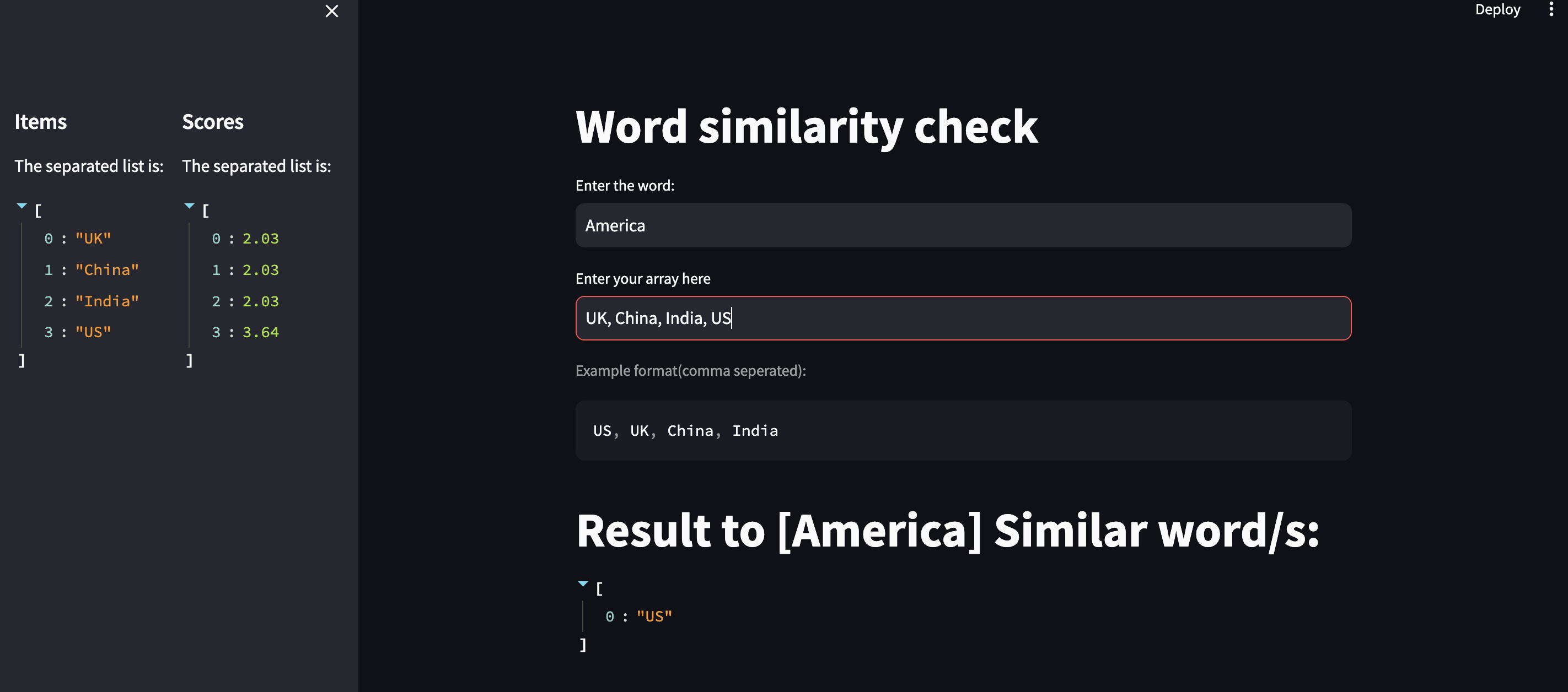Click the Deploy button in top right

[x=1497, y=9]
